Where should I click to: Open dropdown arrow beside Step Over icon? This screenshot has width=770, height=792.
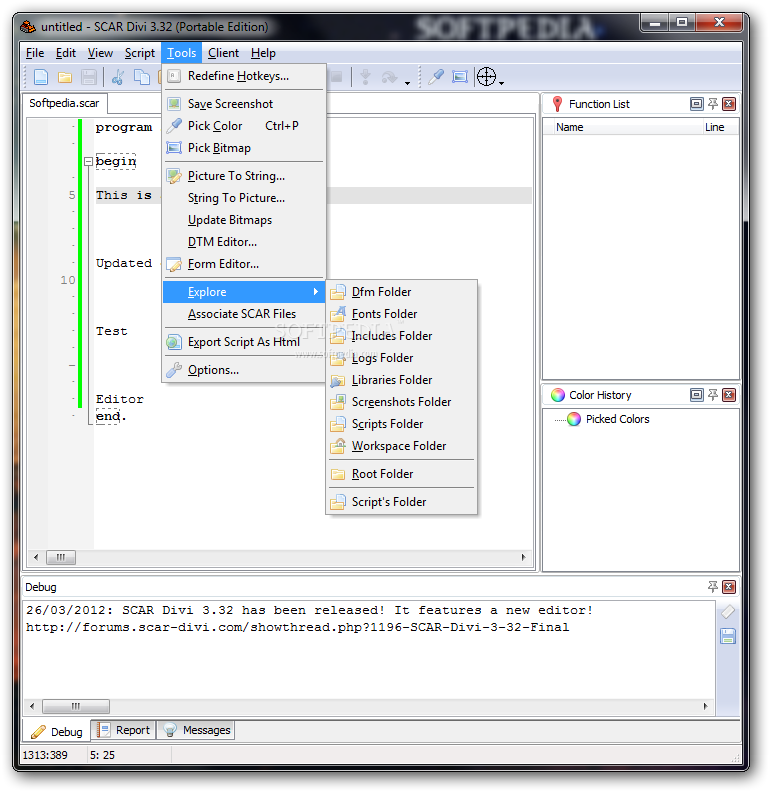coord(407,82)
